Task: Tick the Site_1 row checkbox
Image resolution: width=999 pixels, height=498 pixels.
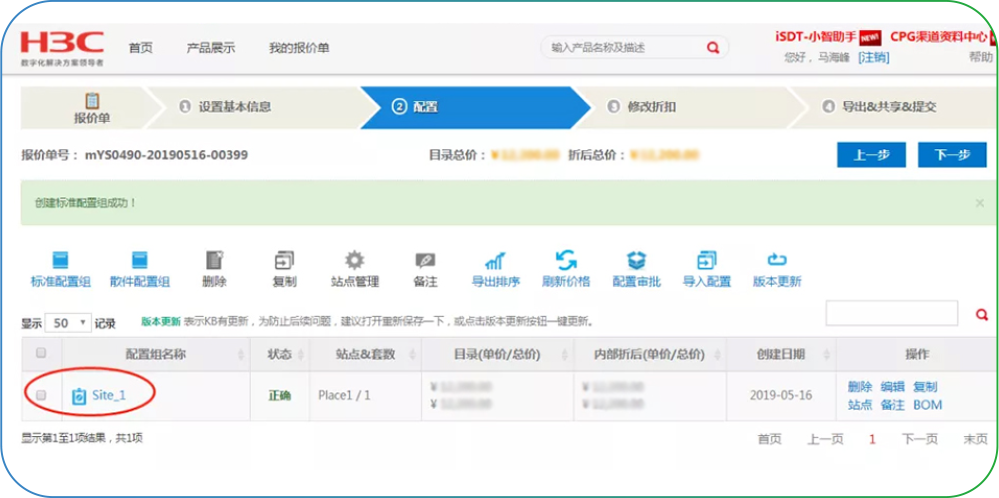Action: point(41,395)
